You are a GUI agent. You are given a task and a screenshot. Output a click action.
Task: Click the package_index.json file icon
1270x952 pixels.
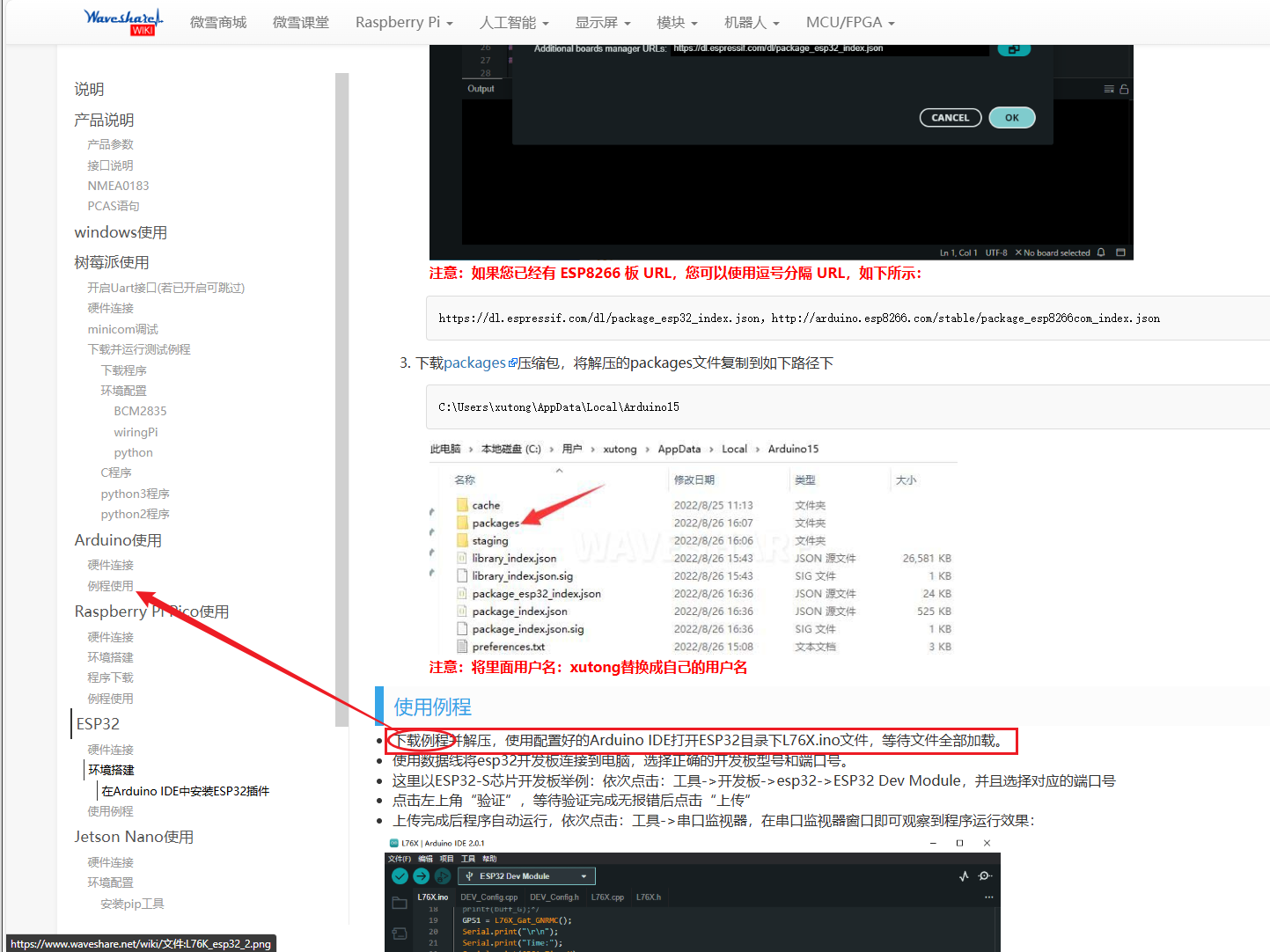[x=462, y=611]
